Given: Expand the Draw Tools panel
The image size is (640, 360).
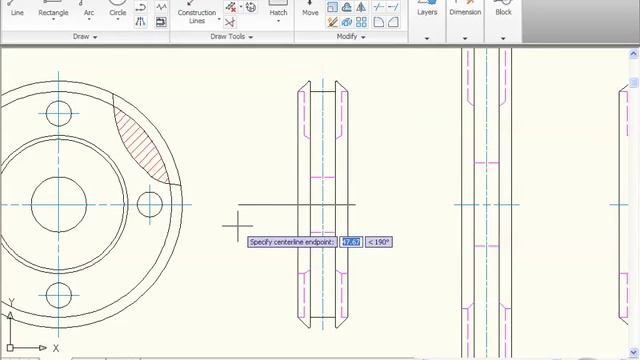Looking at the screenshot, I should 231,37.
